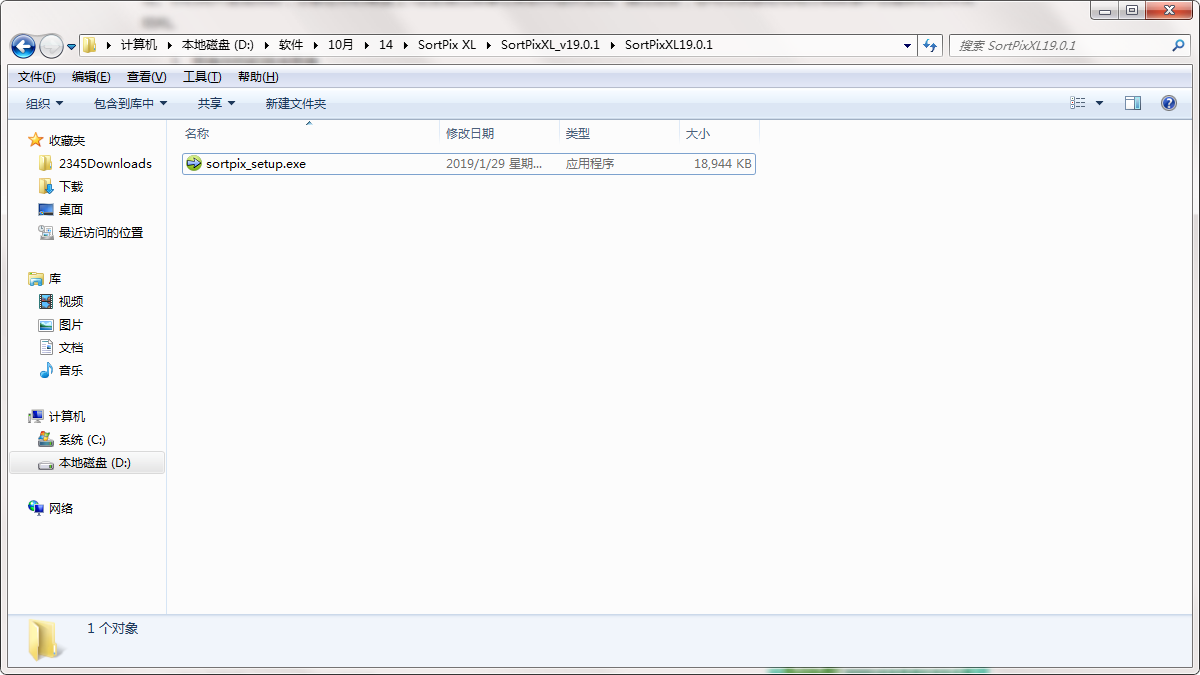Screen dimensions: 1200x675
Task: Select 网络 in the navigation pane
Action: (x=61, y=508)
